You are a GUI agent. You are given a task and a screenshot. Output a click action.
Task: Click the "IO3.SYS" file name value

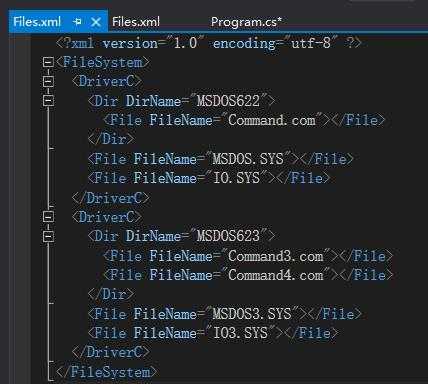click(240, 333)
